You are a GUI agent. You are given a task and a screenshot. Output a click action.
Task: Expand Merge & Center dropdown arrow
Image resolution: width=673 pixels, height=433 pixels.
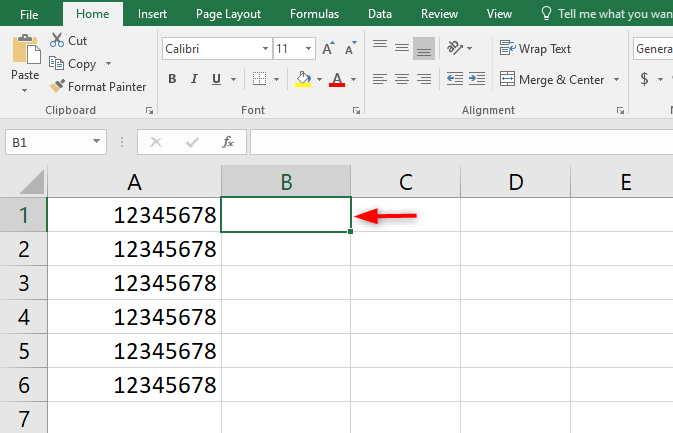coord(616,79)
